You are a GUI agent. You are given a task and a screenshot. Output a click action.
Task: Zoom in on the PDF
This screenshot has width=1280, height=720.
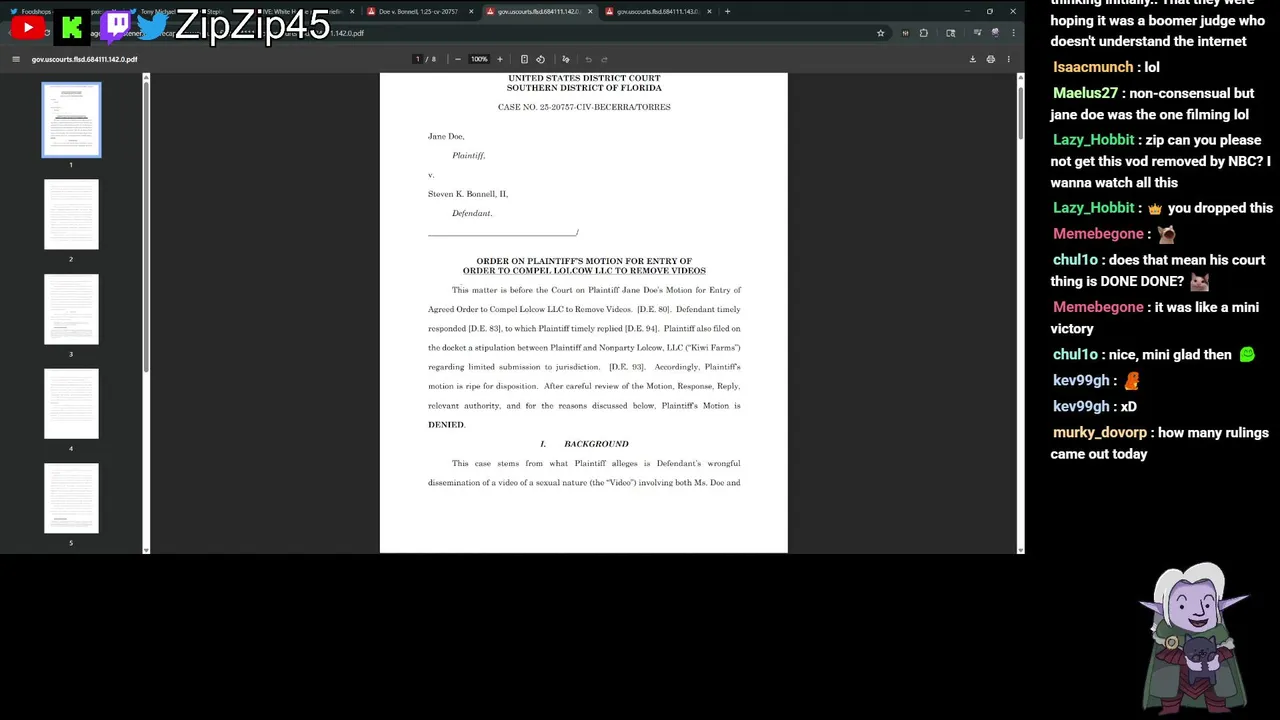[x=500, y=59]
